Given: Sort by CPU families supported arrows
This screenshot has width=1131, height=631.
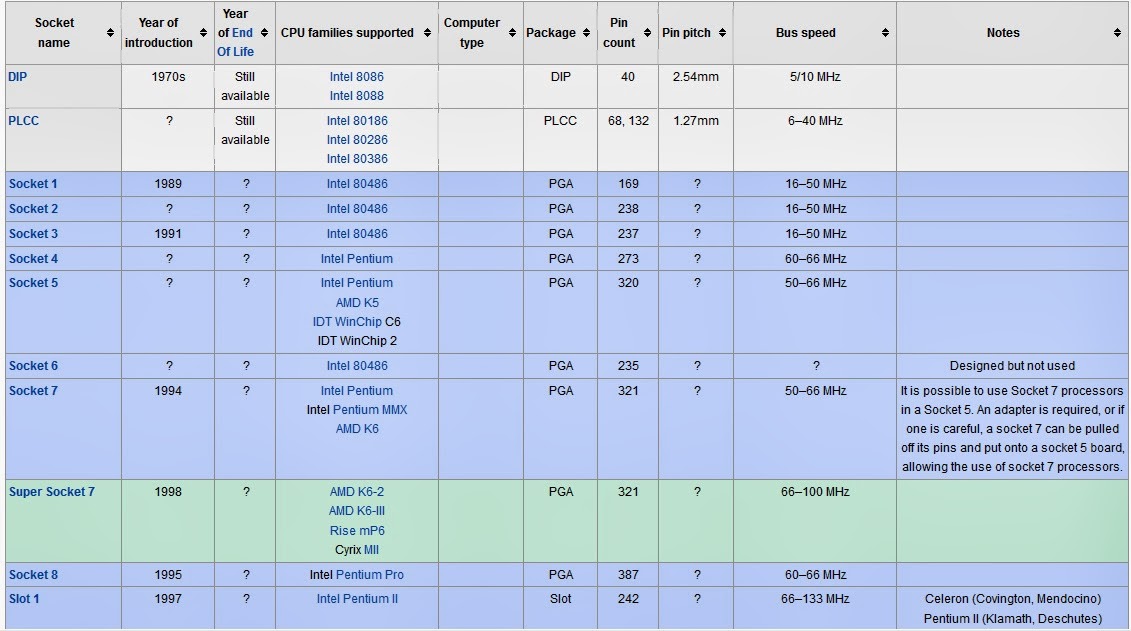Looking at the screenshot, I should [427, 32].
